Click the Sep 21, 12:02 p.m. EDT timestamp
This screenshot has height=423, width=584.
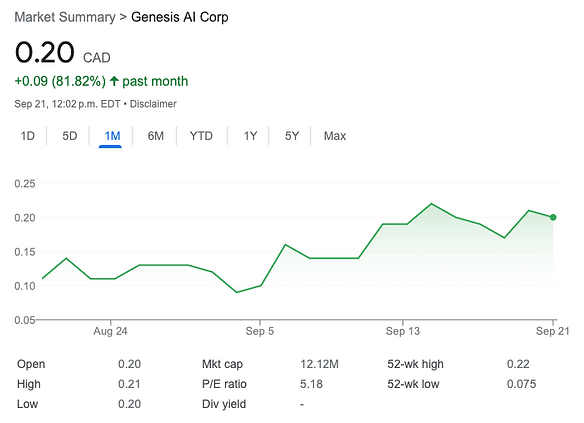67,104
